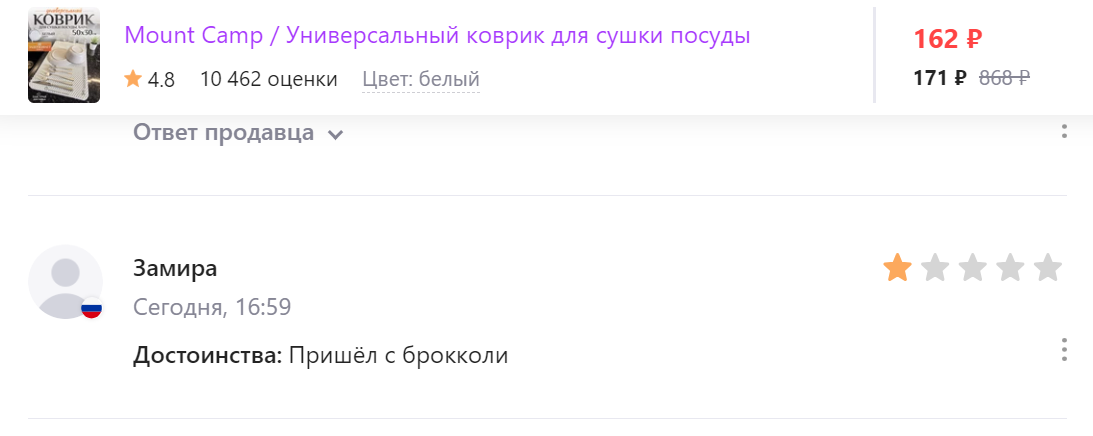The image size is (1093, 436).
Task: Click reviewer name Замира
Action: pos(175,269)
